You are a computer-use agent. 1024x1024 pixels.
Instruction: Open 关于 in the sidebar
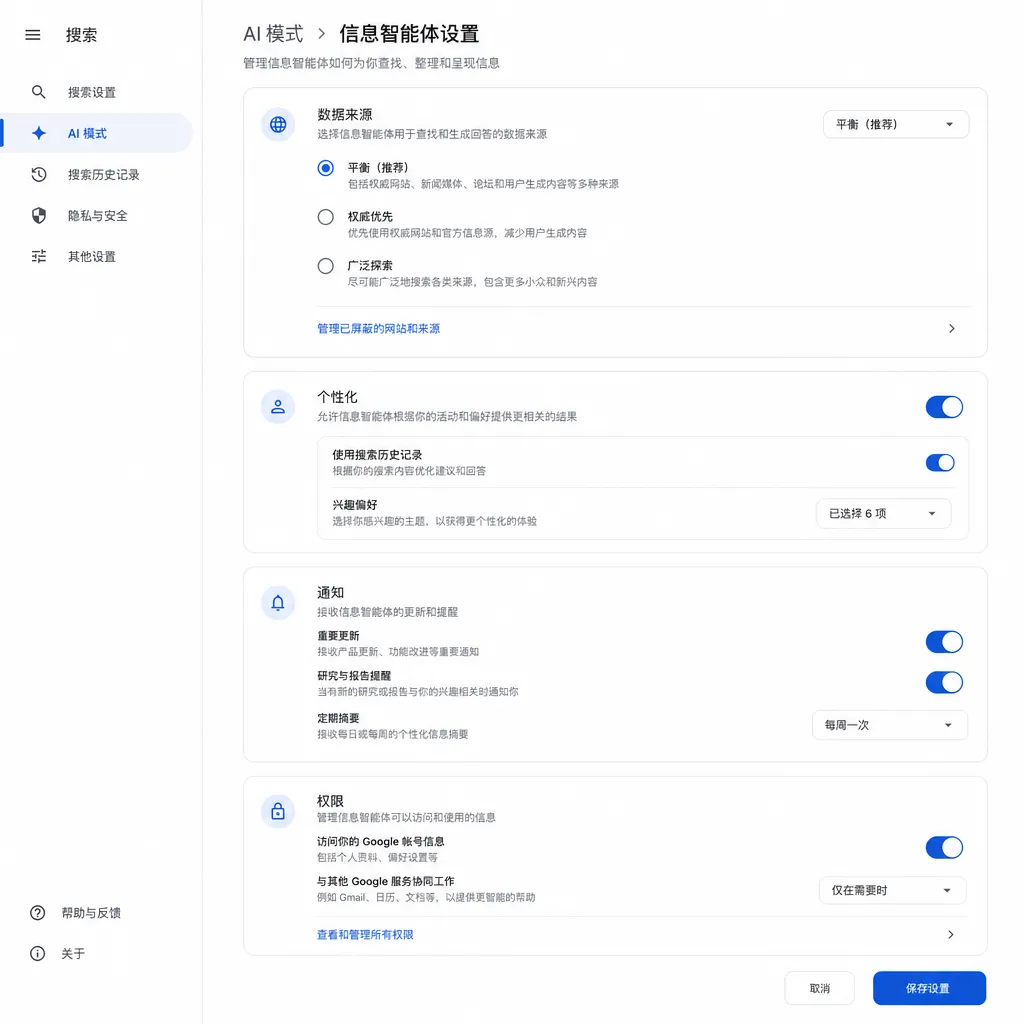tap(57, 953)
